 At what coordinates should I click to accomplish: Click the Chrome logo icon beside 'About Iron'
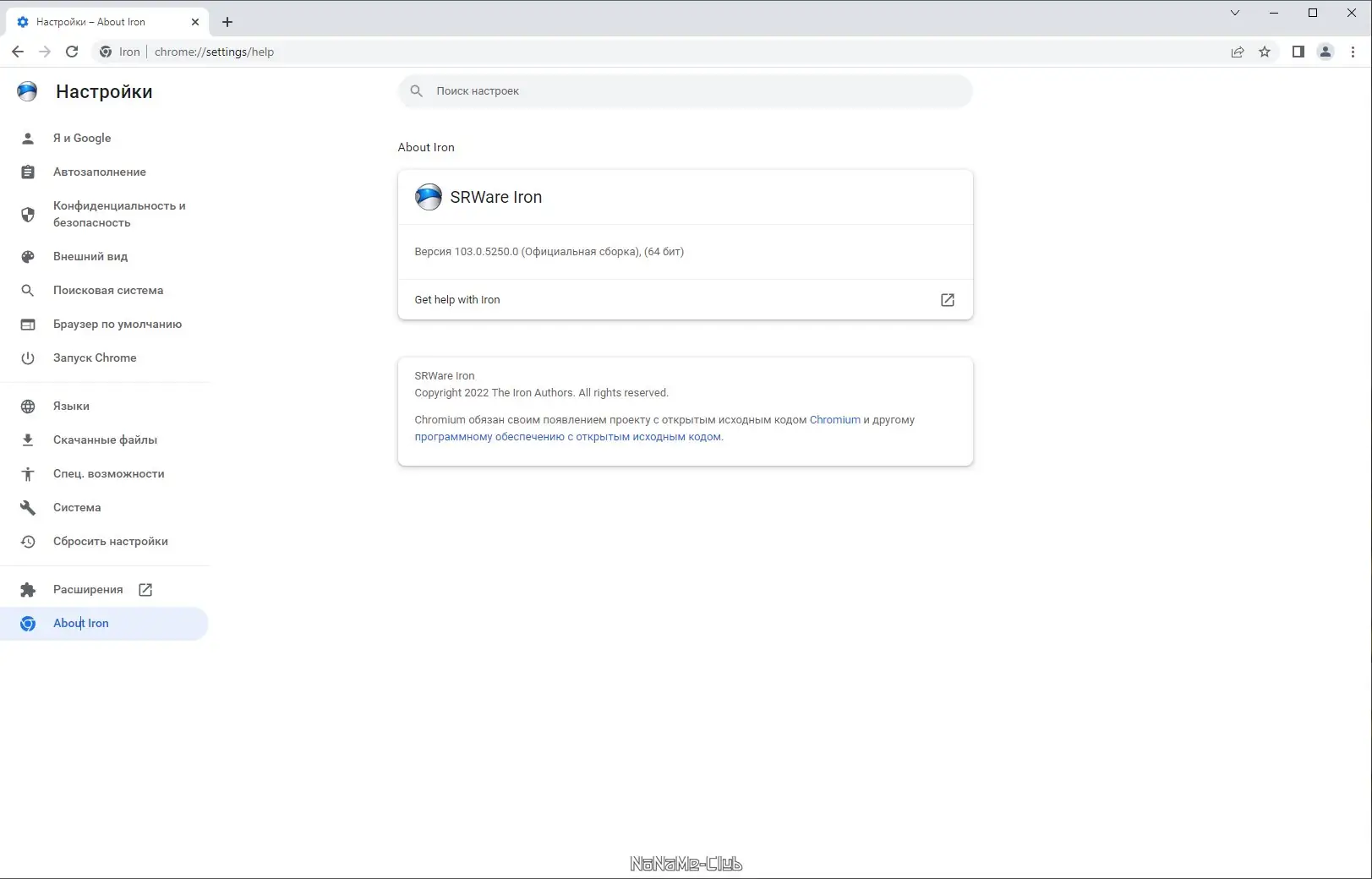(28, 623)
